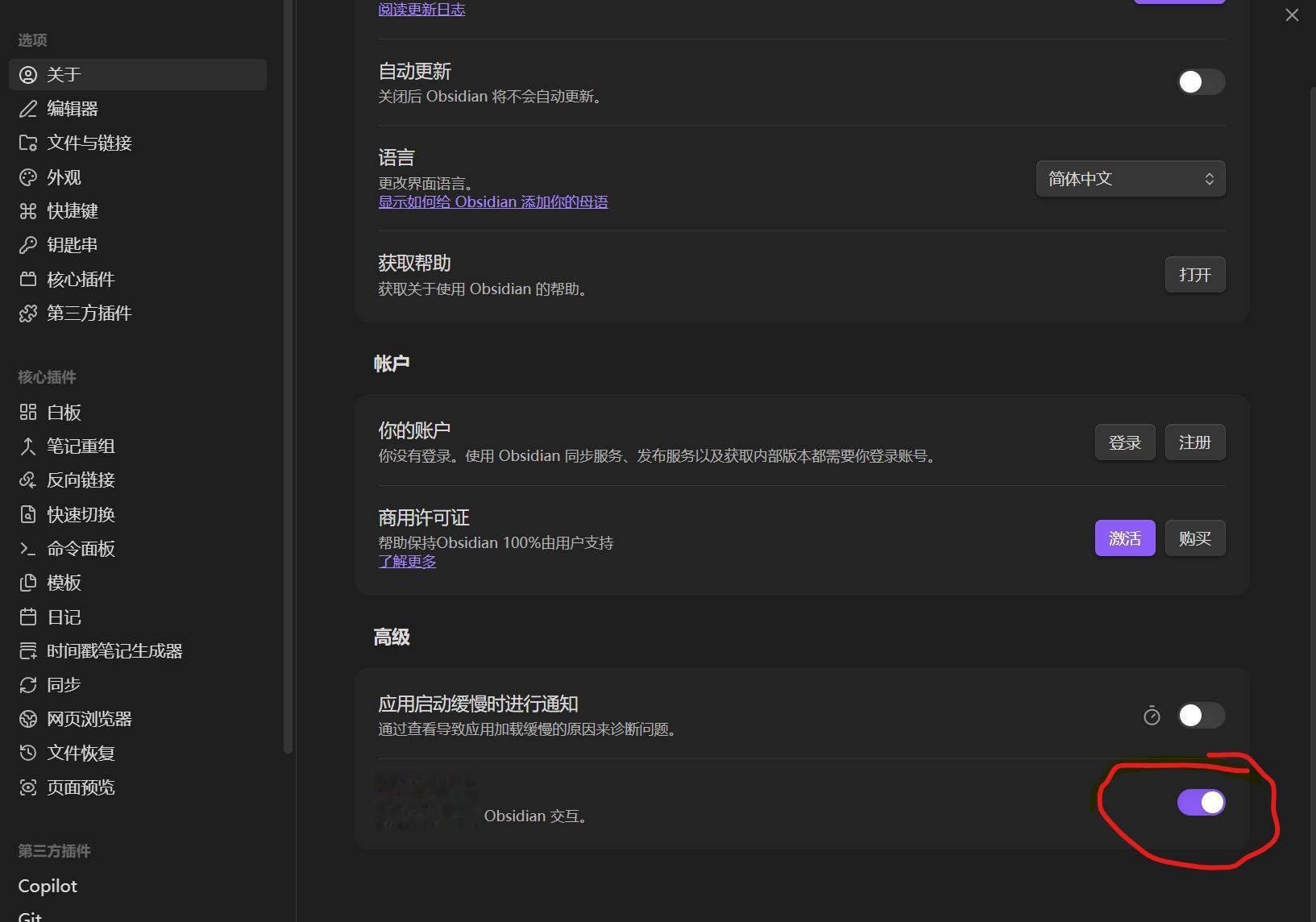Viewport: 1316px width, 922px height.
Task: Open the 简体中文 language dropdown
Action: (x=1131, y=179)
